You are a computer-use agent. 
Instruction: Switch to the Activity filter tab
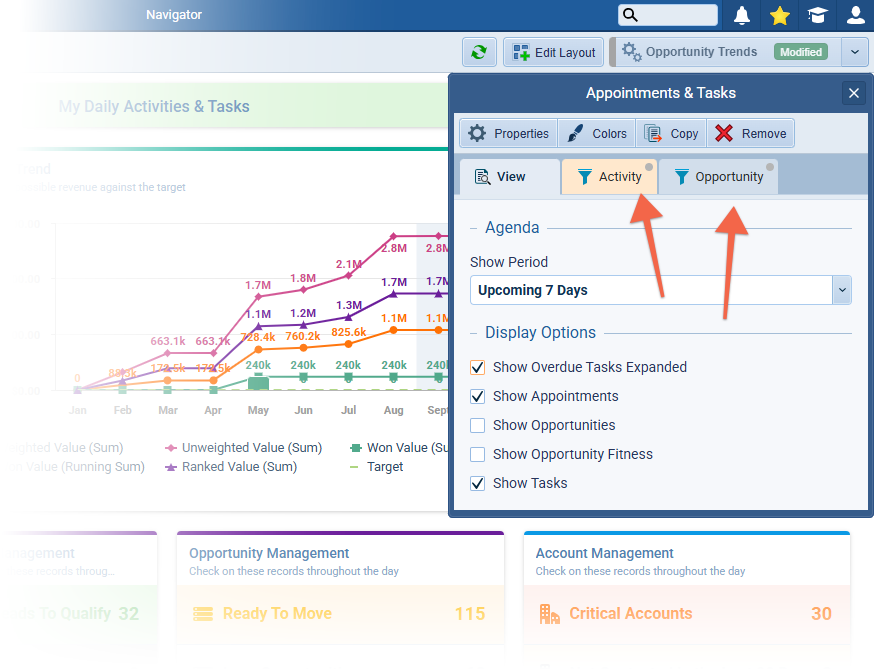pos(609,177)
